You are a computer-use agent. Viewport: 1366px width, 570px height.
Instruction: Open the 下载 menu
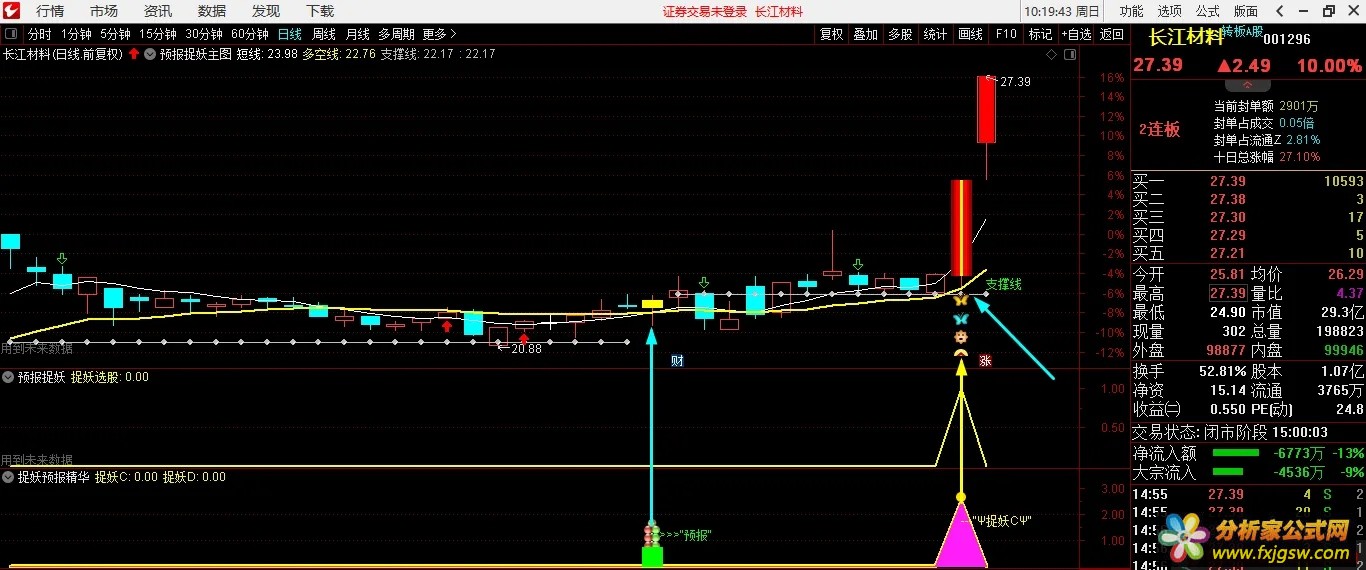(320, 11)
